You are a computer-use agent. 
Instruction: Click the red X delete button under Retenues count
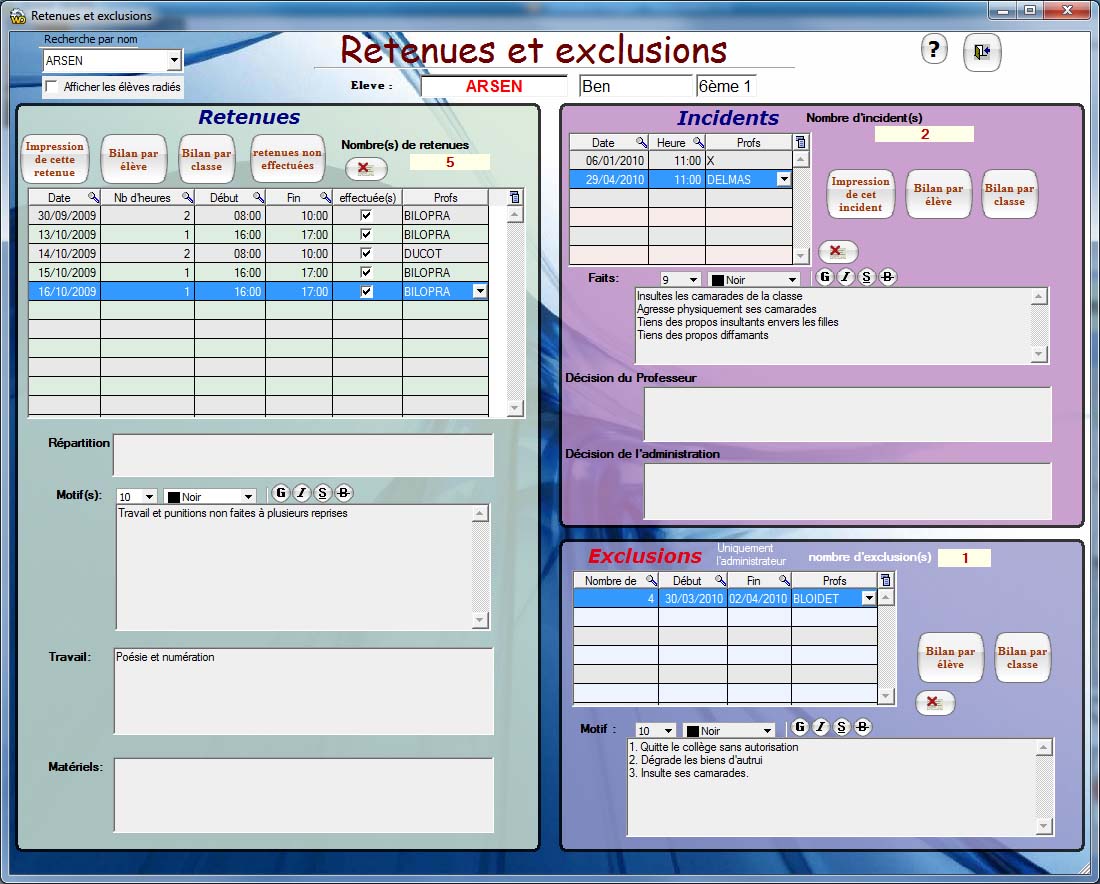point(365,168)
